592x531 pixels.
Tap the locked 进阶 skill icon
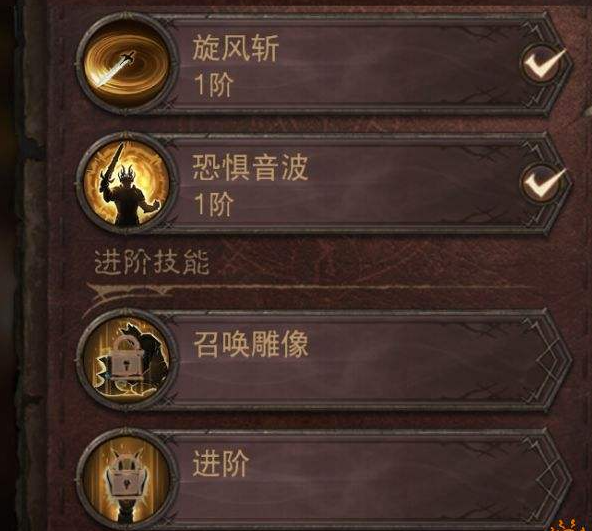(127, 480)
